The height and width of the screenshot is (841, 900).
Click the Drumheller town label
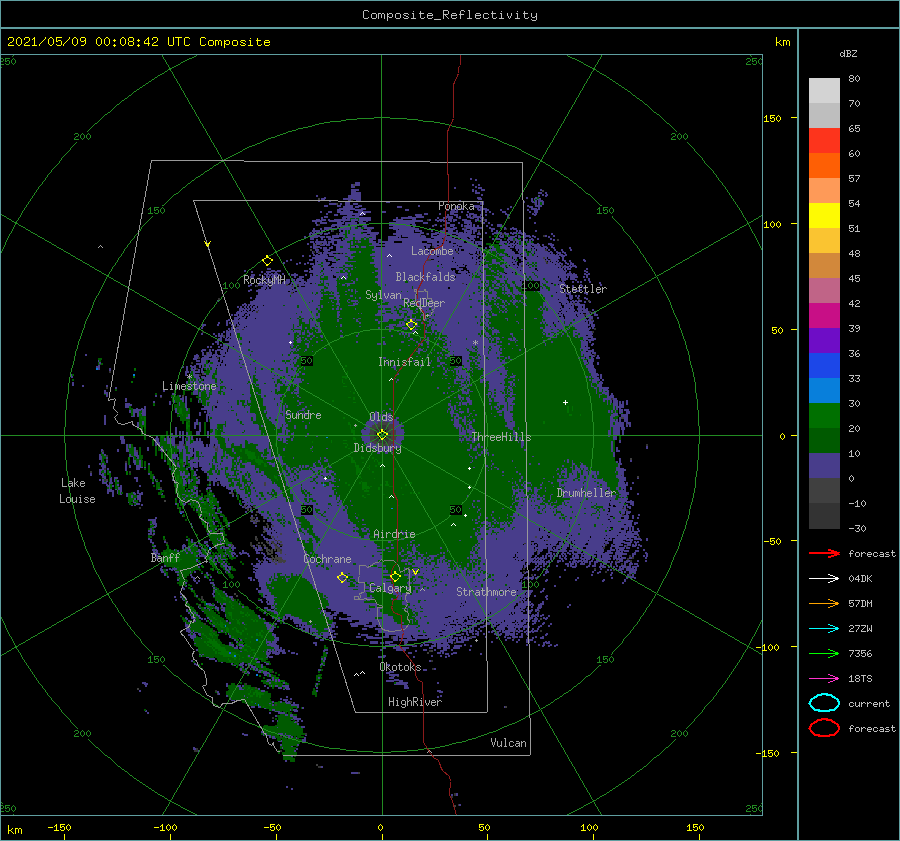pyautogui.click(x=586, y=493)
